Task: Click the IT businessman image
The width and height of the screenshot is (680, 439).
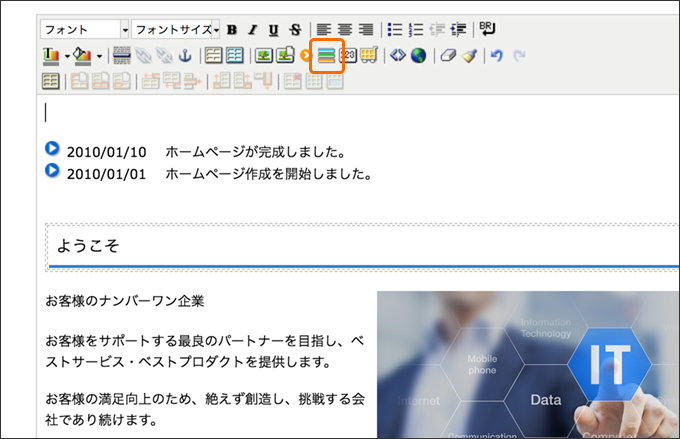Action: (x=528, y=364)
